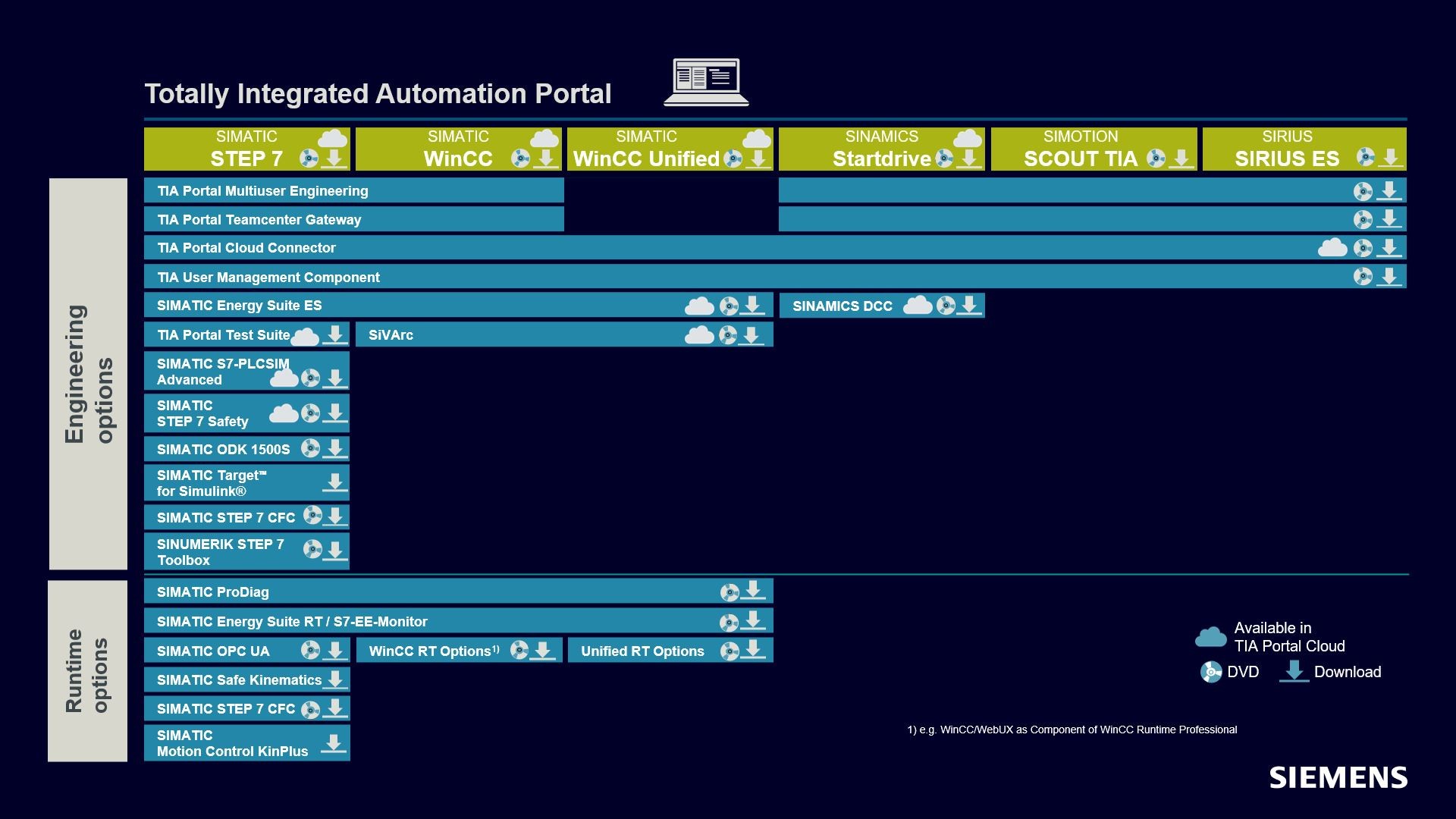Viewport: 1456px width, 819px height.
Task: Open TIA Portal Cloud Connector bar
Action: [775, 248]
